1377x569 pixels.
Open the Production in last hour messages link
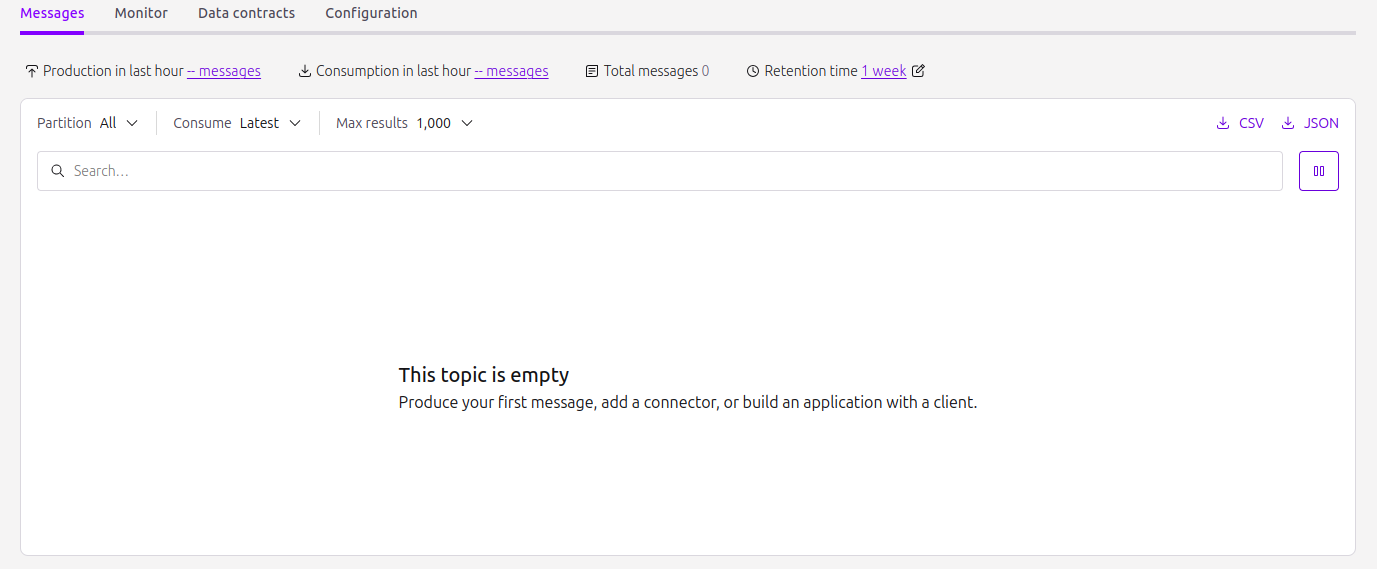click(224, 71)
